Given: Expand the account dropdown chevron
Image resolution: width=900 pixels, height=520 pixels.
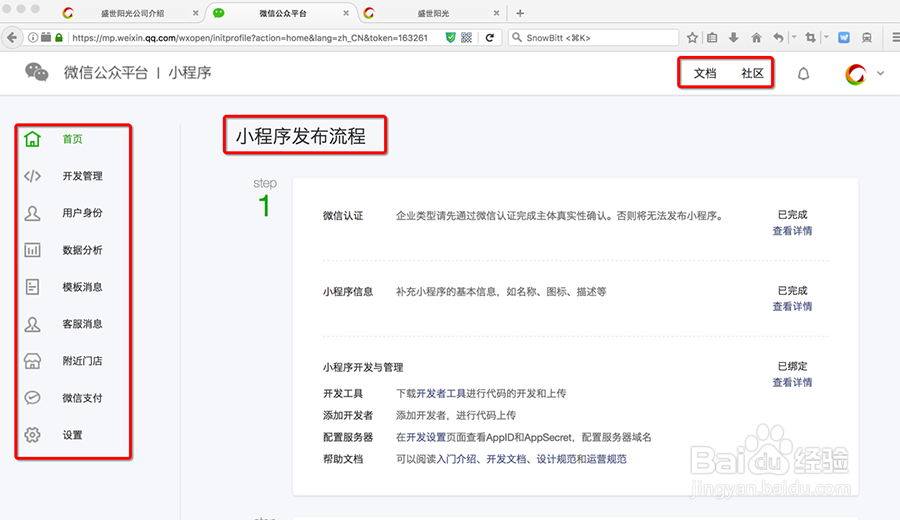Looking at the screenshot, I should [880, 73].
